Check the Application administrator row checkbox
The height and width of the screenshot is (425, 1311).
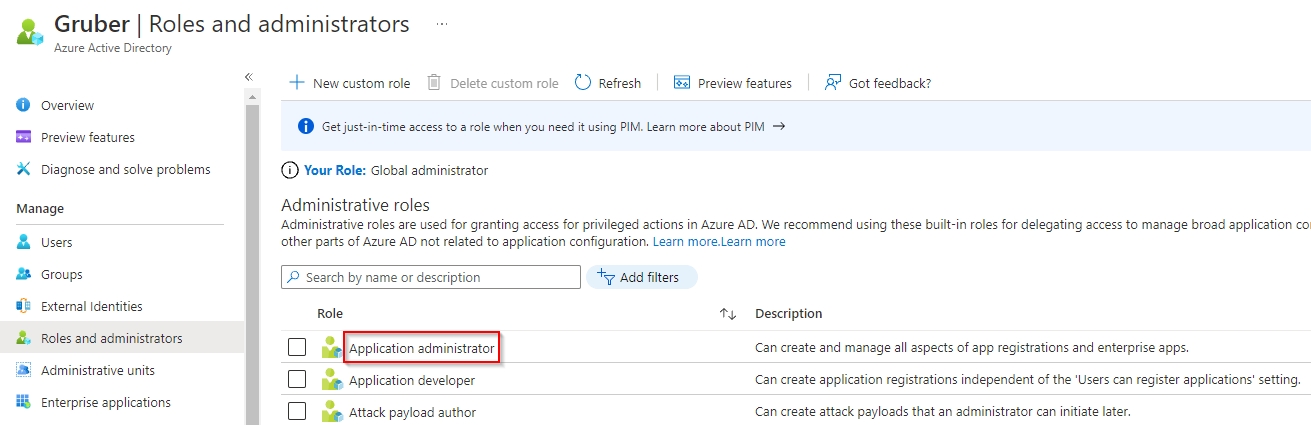[297, 348]
